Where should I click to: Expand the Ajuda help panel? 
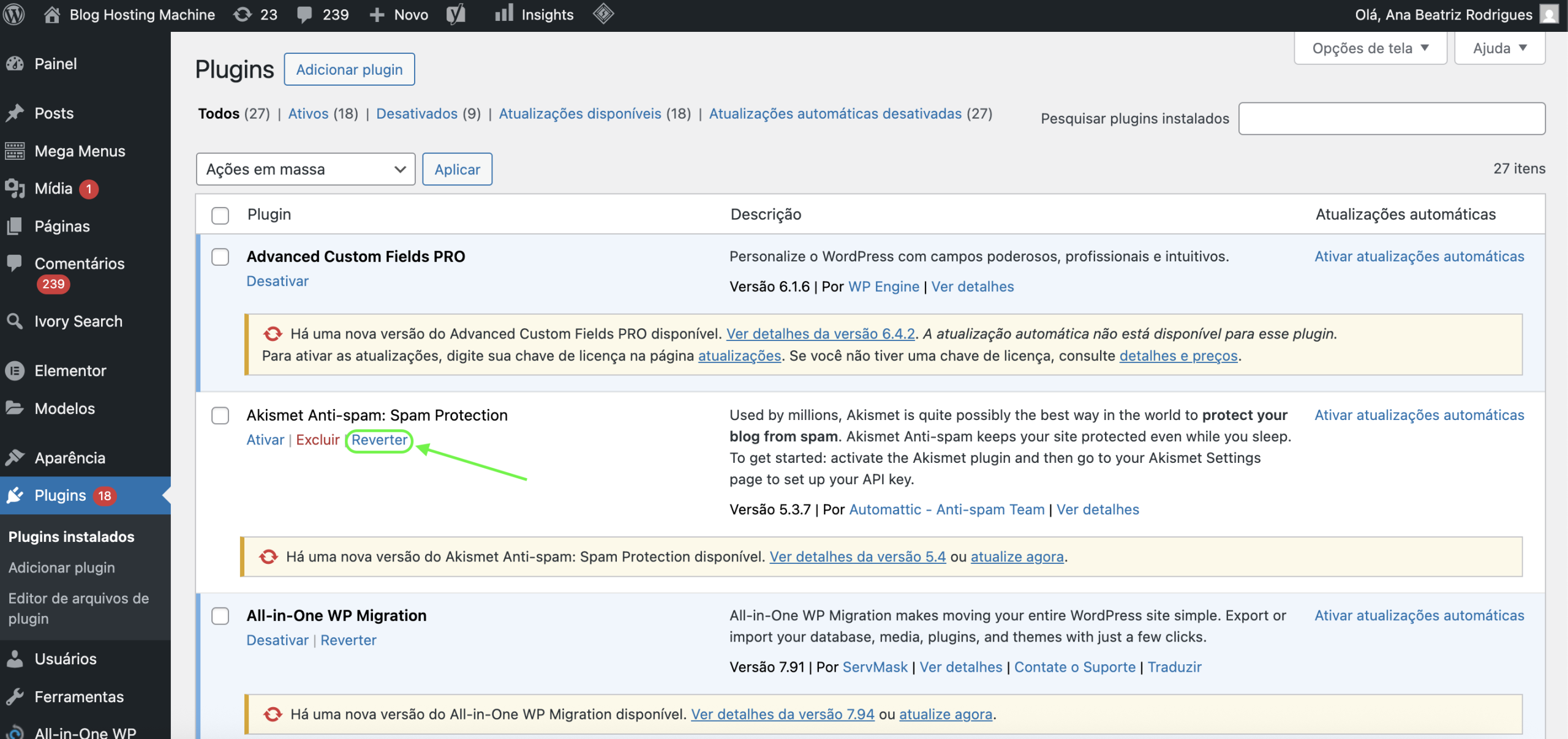(1499, 48)
